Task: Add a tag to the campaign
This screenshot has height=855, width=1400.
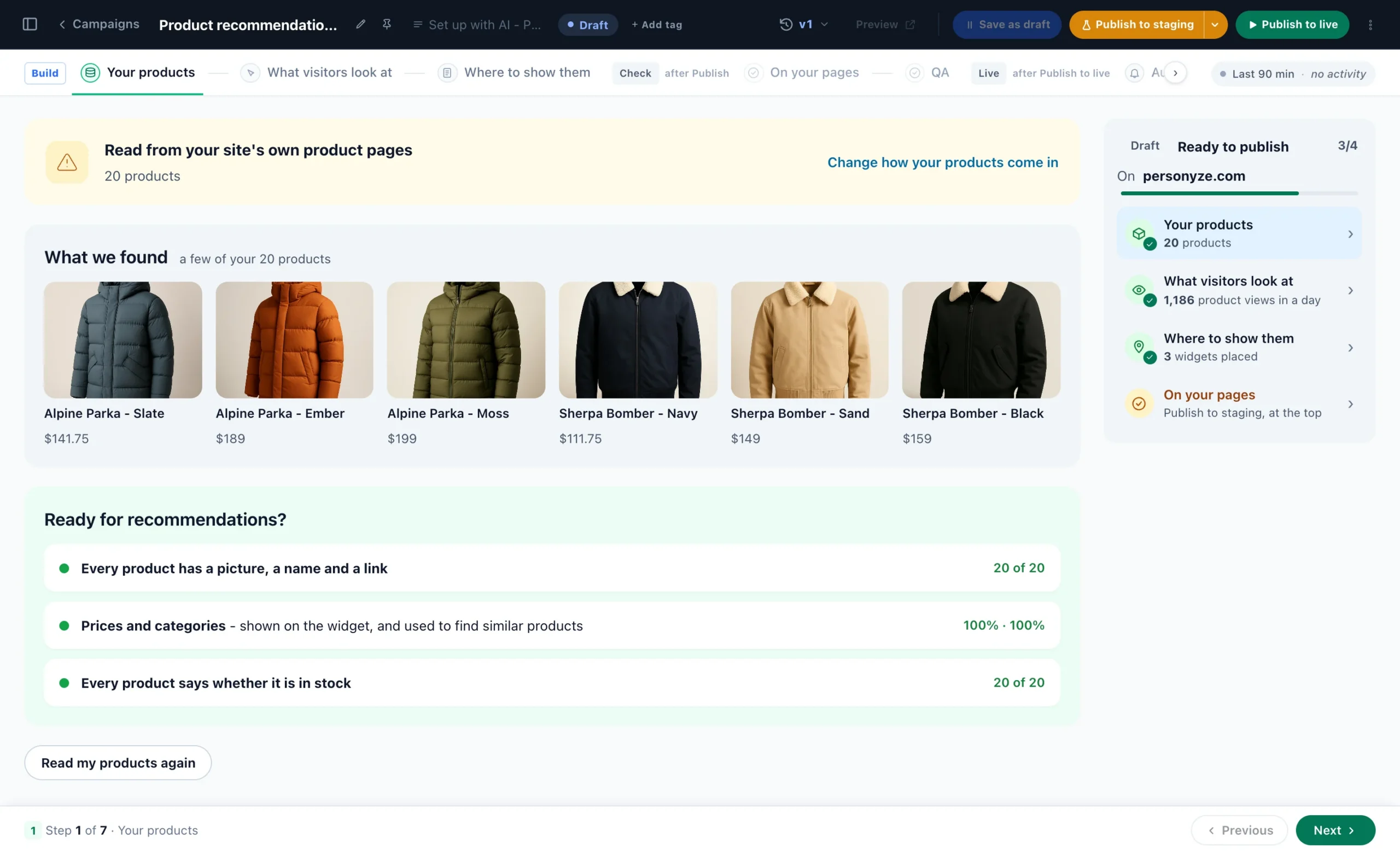Action: pyautogui.click(x=657, y=25)
